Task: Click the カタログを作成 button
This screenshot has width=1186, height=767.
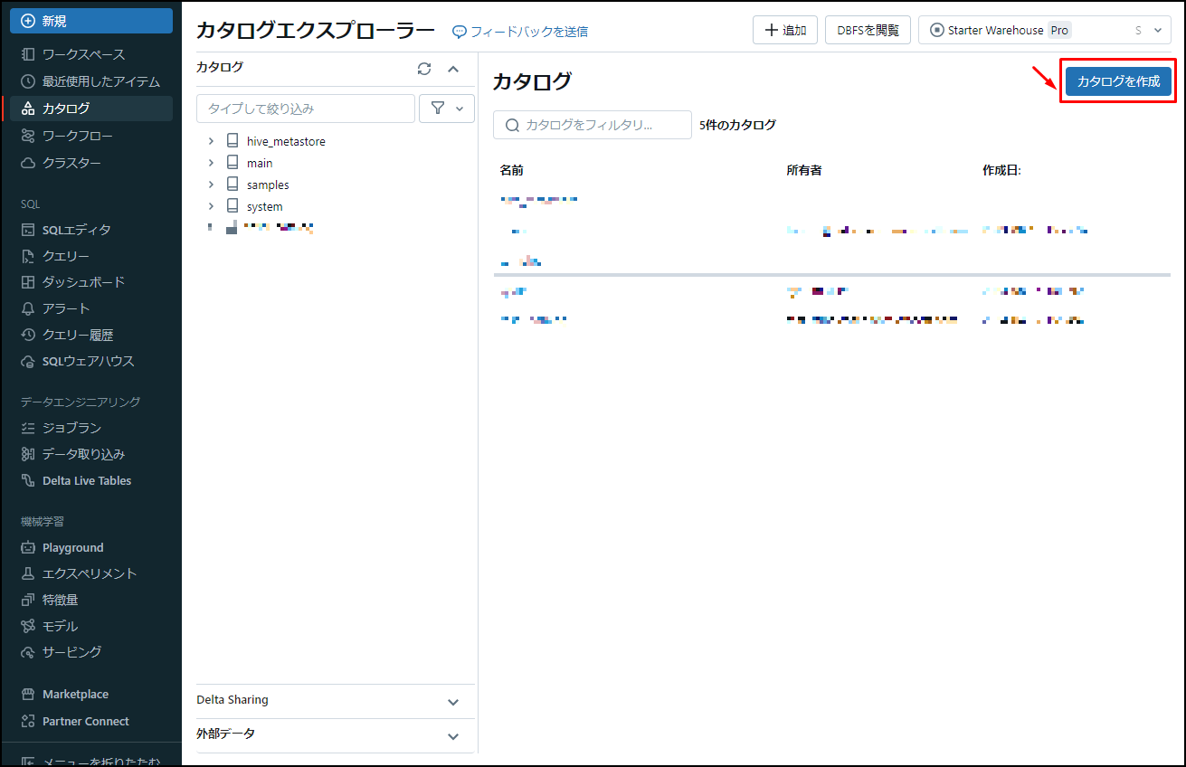Action: 1118,82
